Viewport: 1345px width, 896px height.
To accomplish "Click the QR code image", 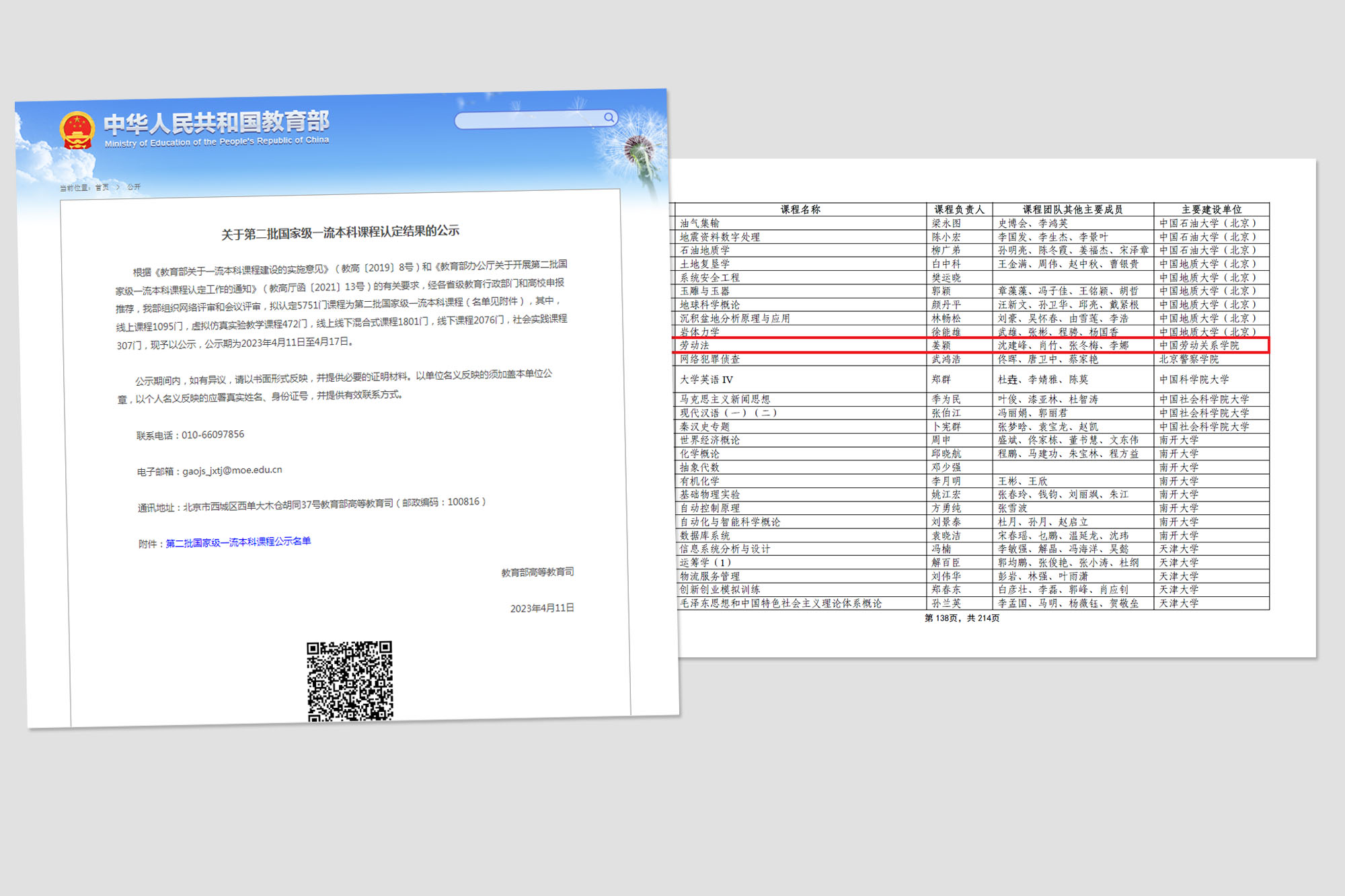I will point(350,680).
